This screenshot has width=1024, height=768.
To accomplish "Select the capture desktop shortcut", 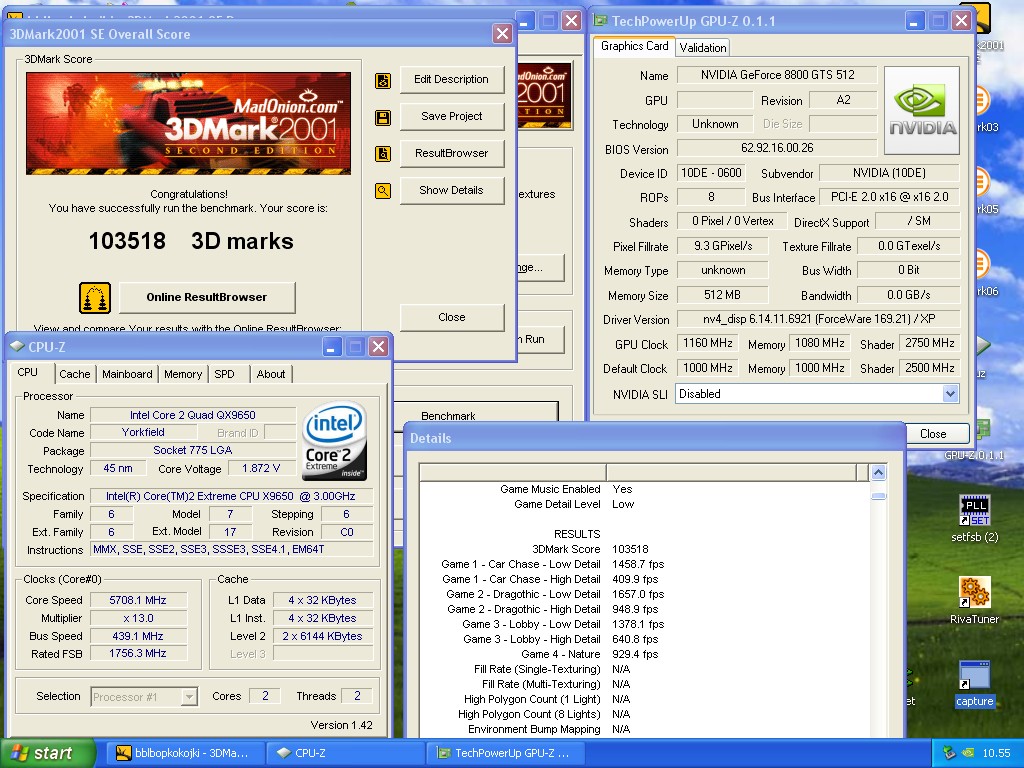I will (x=974, y=684).
